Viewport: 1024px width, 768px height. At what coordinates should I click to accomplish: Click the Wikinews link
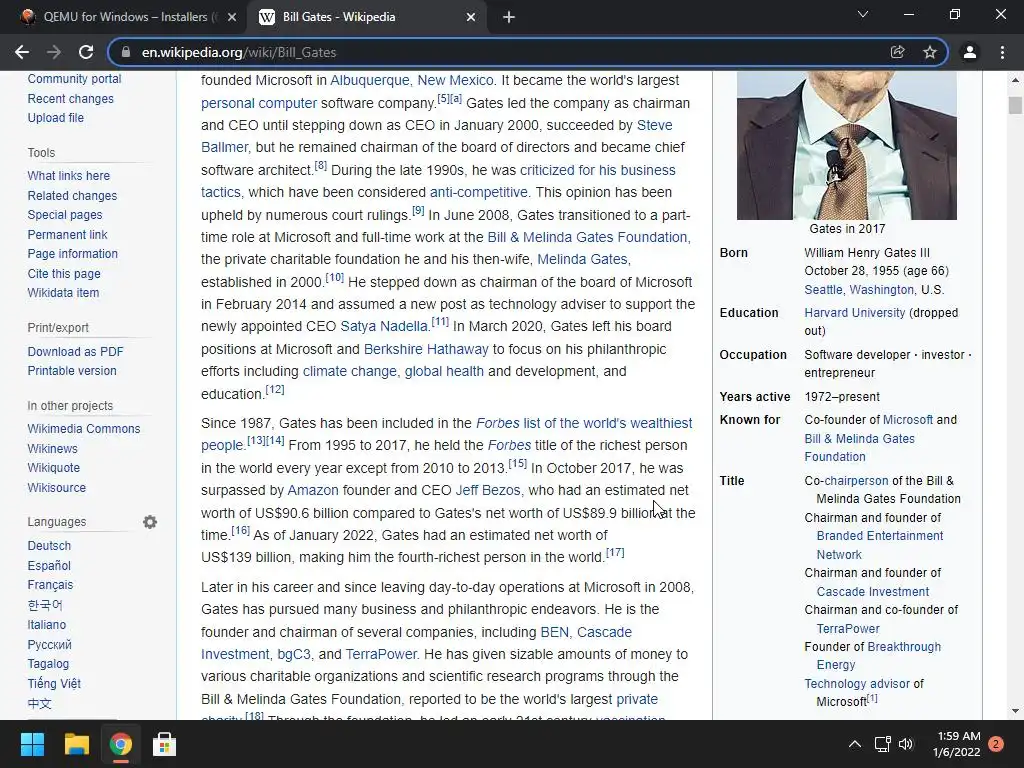[x=52, y=449]
